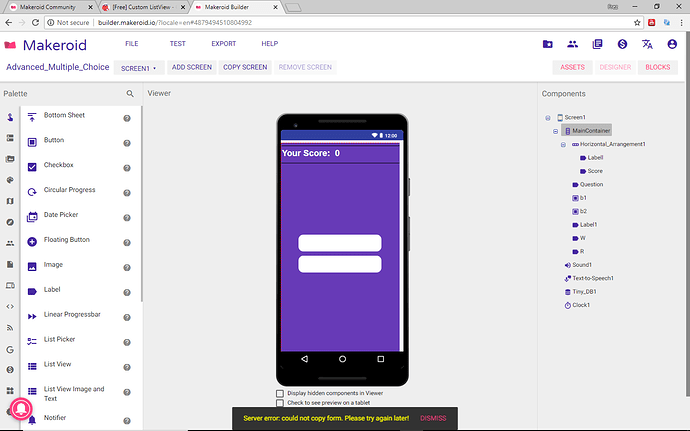Viewport: 690px width, 431px height.
Task: Show help for Button component
Action: [x=127, y=143]
